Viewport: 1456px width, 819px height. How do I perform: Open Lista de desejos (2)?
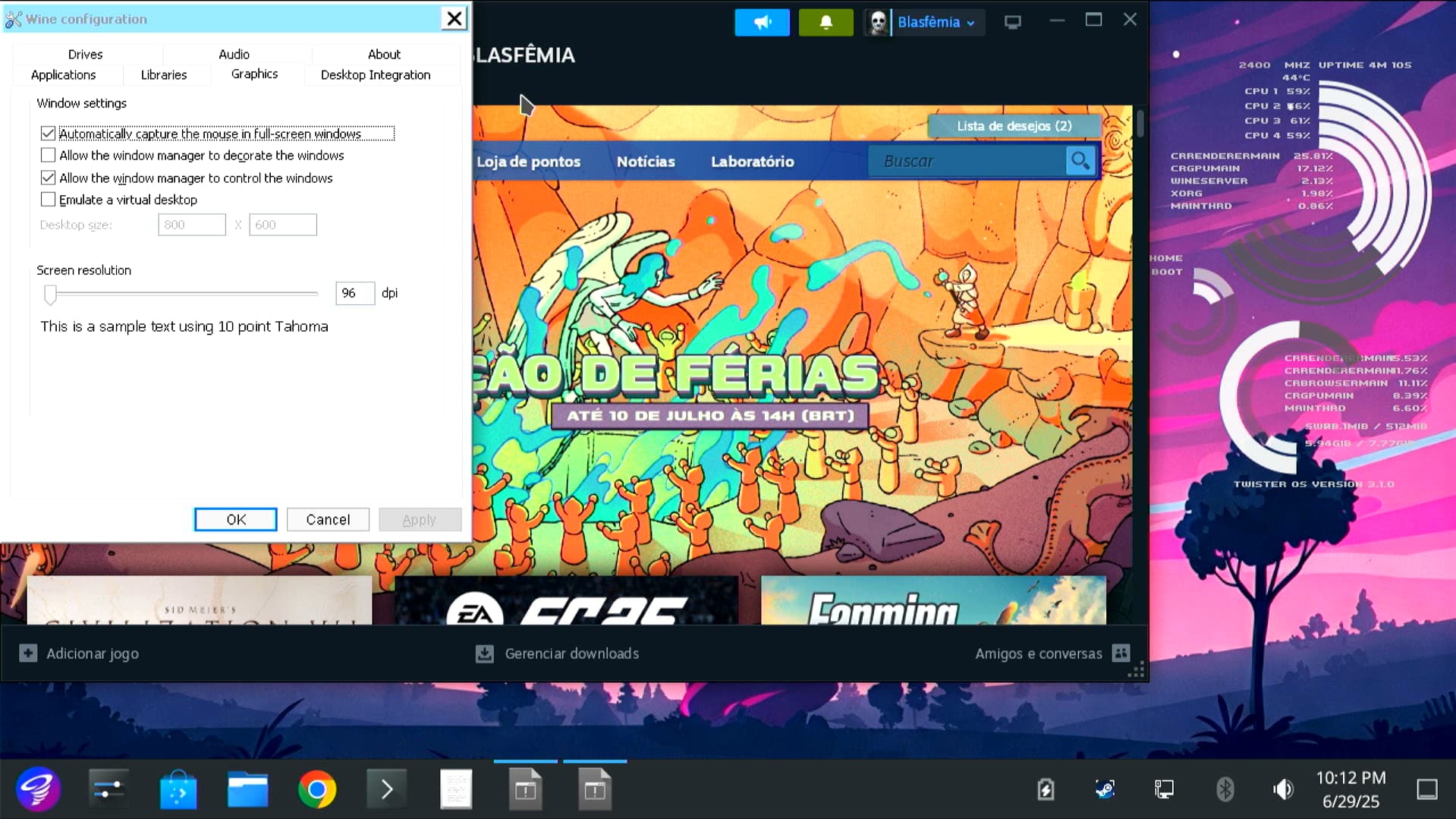tap(1014, 126)
